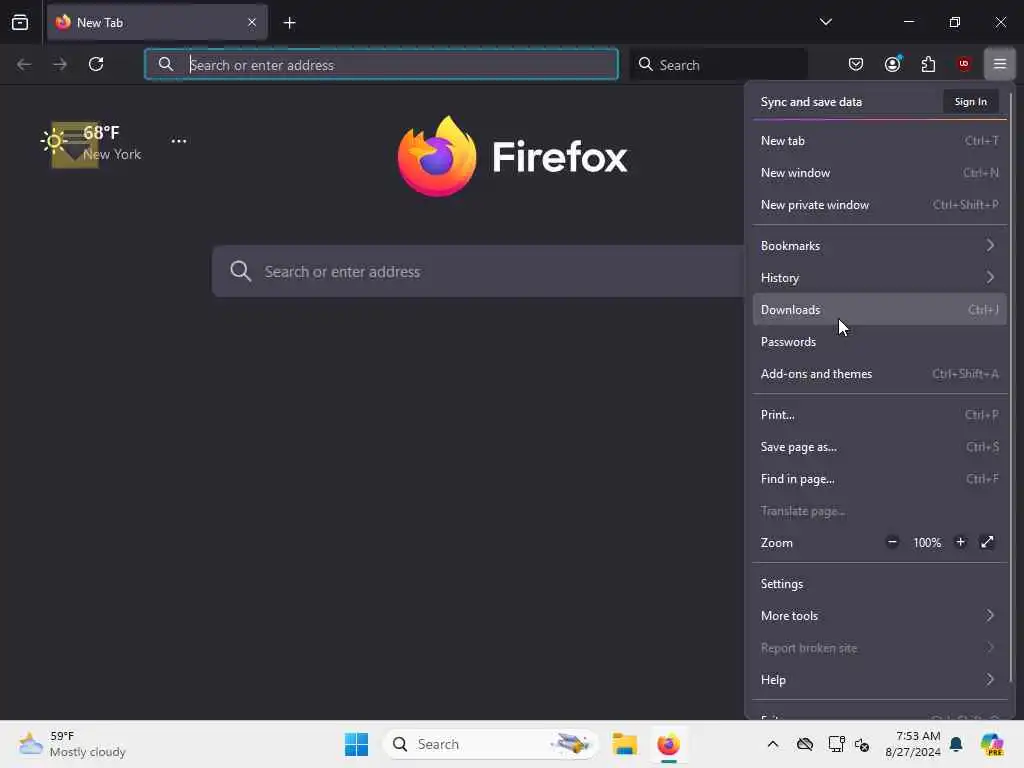The height and width of the screenshot is (768, 1024).
Task: Open the tab overview icon left of tabs
Action: [x=20, y=22]
